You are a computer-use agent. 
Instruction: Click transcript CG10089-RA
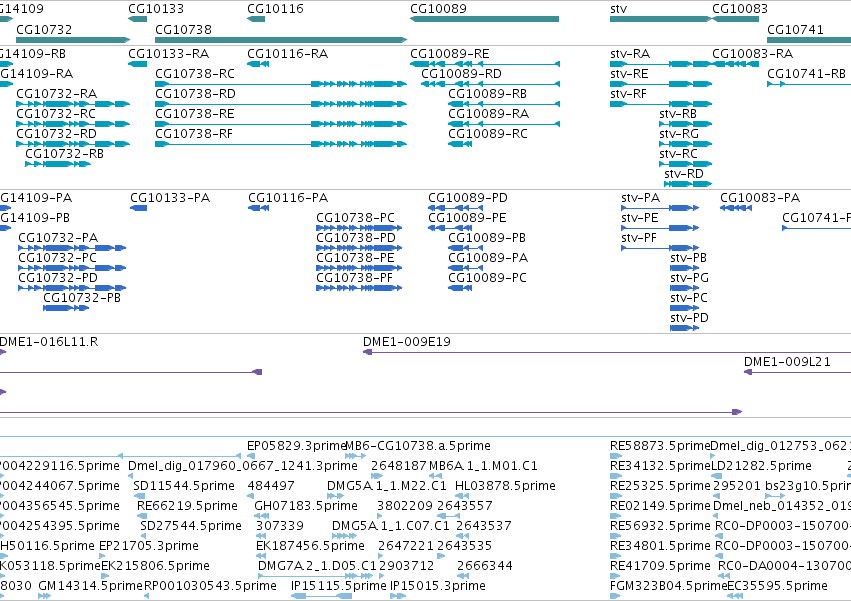pos(504,124)
